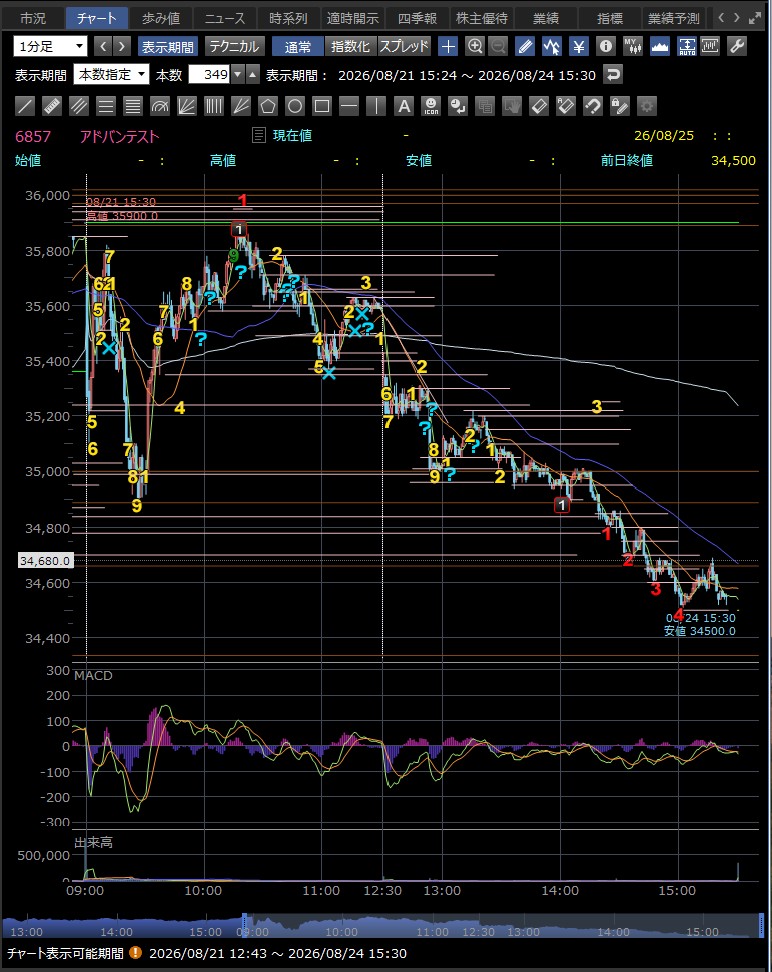Select the crosshair cursor tool
Viewport: 772px width, 972px height.
click(x=448, y=46)
